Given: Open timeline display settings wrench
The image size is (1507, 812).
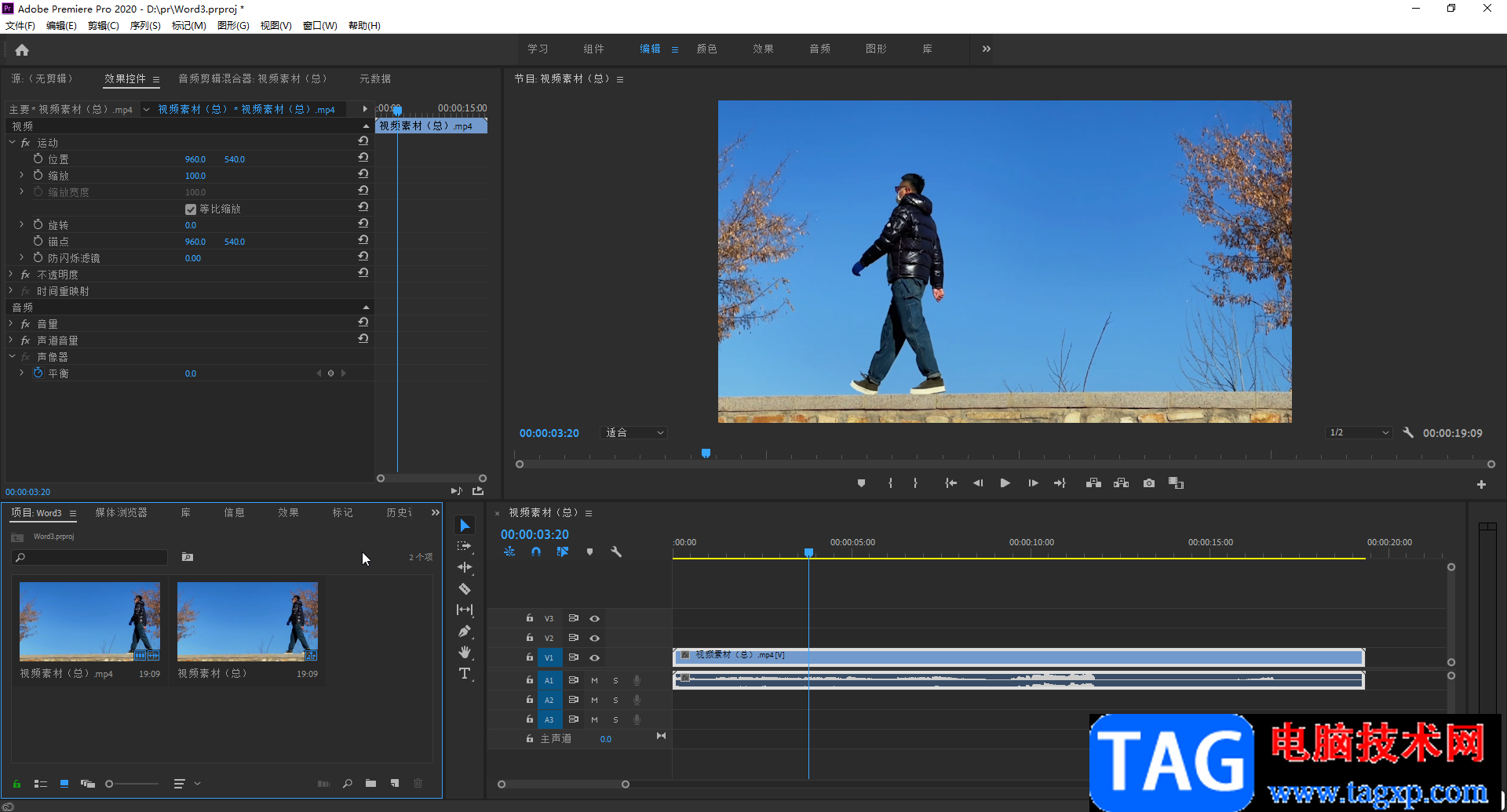Looking at the screenshot, I should click(x=616, y=552).
